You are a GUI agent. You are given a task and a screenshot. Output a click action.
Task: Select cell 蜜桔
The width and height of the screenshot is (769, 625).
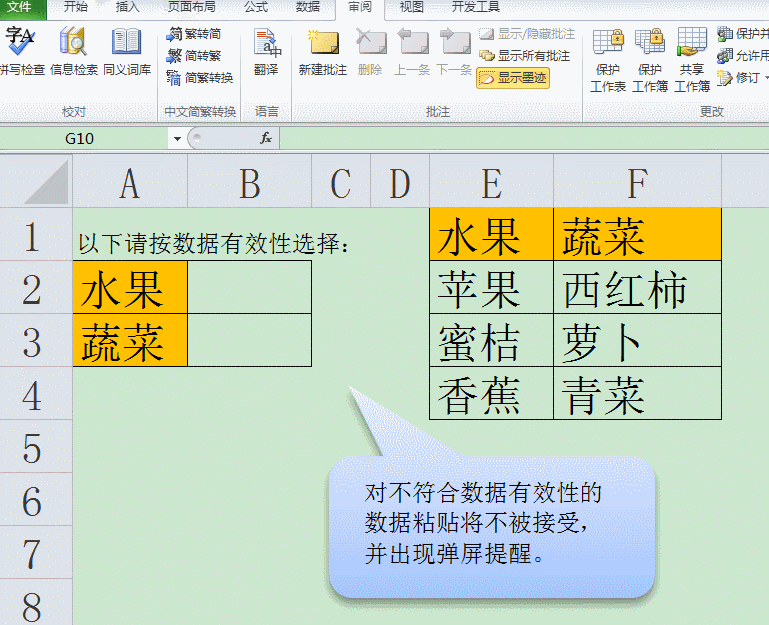[491, 340]
